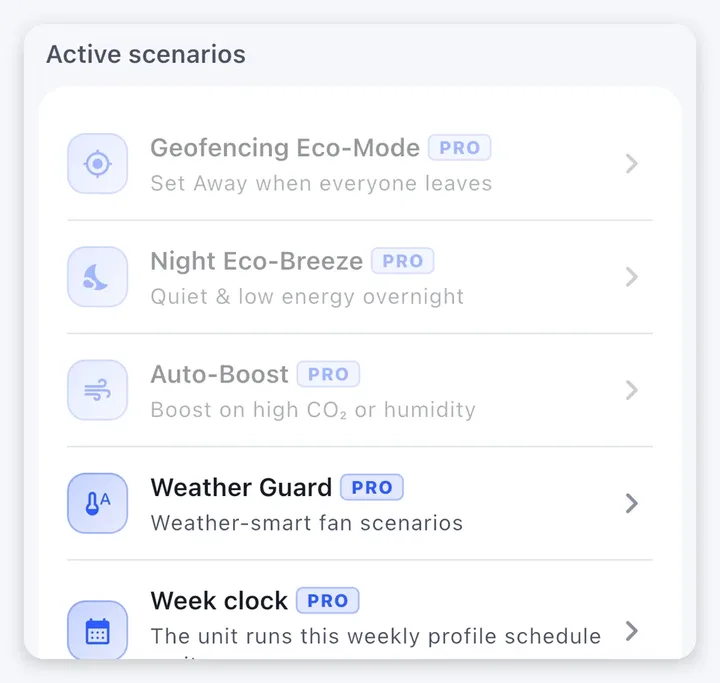Viewport: 720px width, 683px height.
Task: Open Auto-Boost using its right chevron
Action: pyautogui.click(x=632, y=390)
